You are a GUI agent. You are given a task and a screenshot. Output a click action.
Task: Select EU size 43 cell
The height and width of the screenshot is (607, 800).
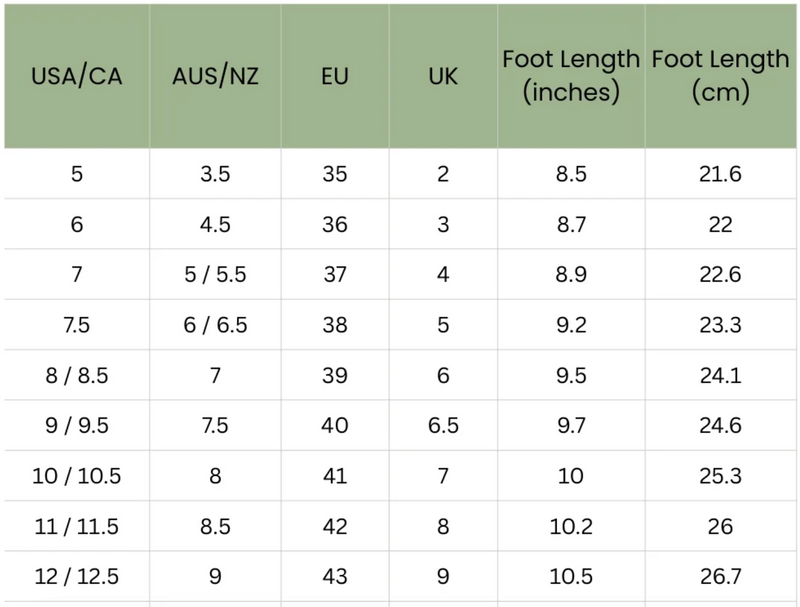(x=335, y=577)
